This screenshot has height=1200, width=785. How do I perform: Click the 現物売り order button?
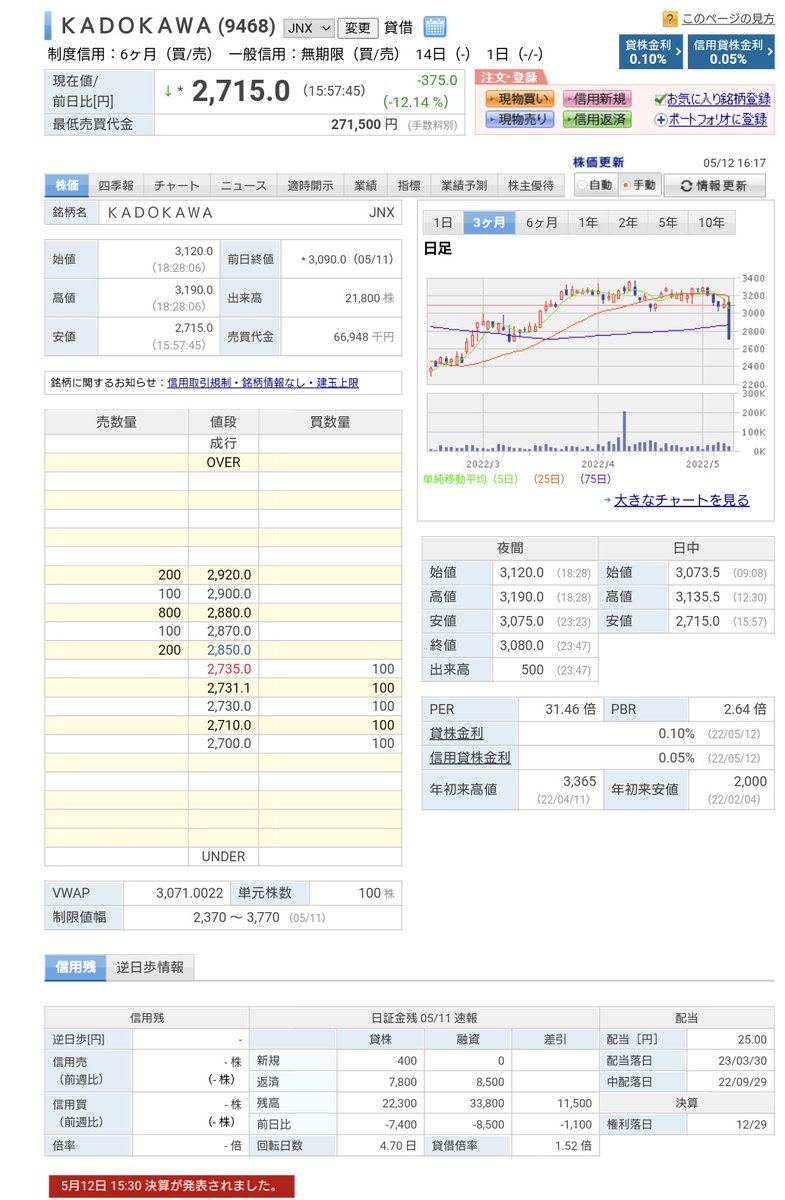pos(519,119)
